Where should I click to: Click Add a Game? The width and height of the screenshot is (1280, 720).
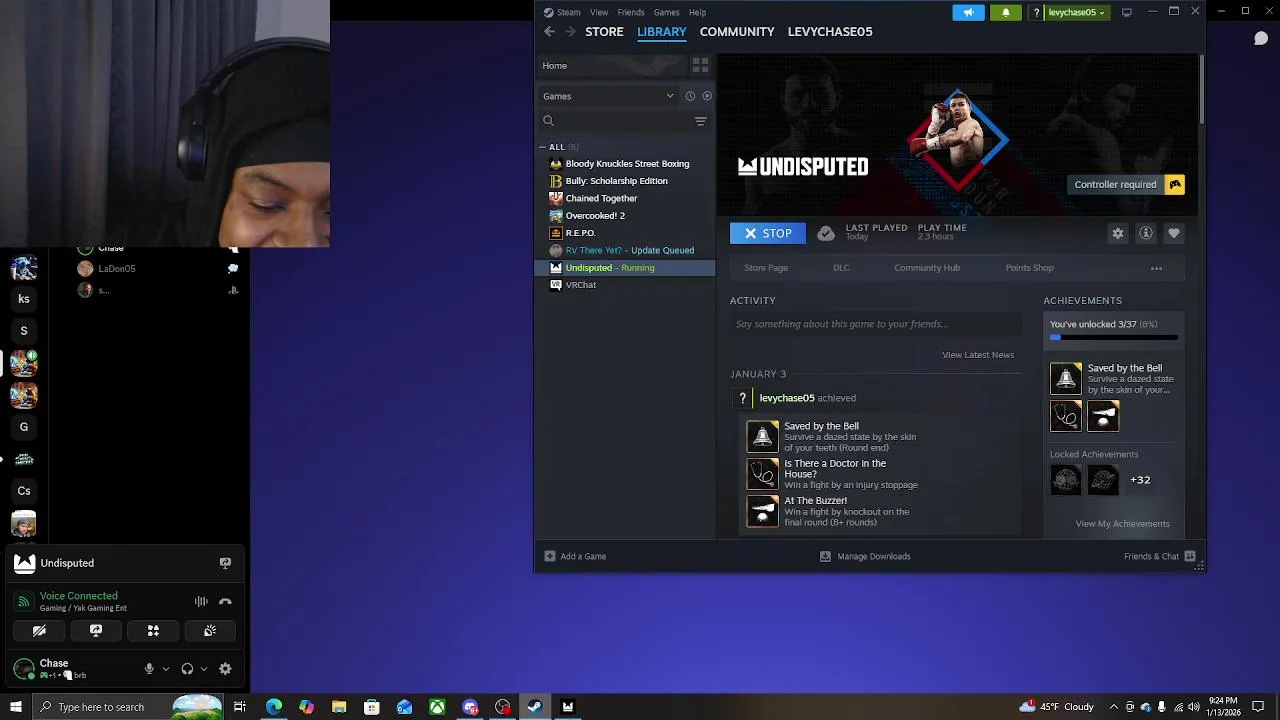[x=575, y=556]
